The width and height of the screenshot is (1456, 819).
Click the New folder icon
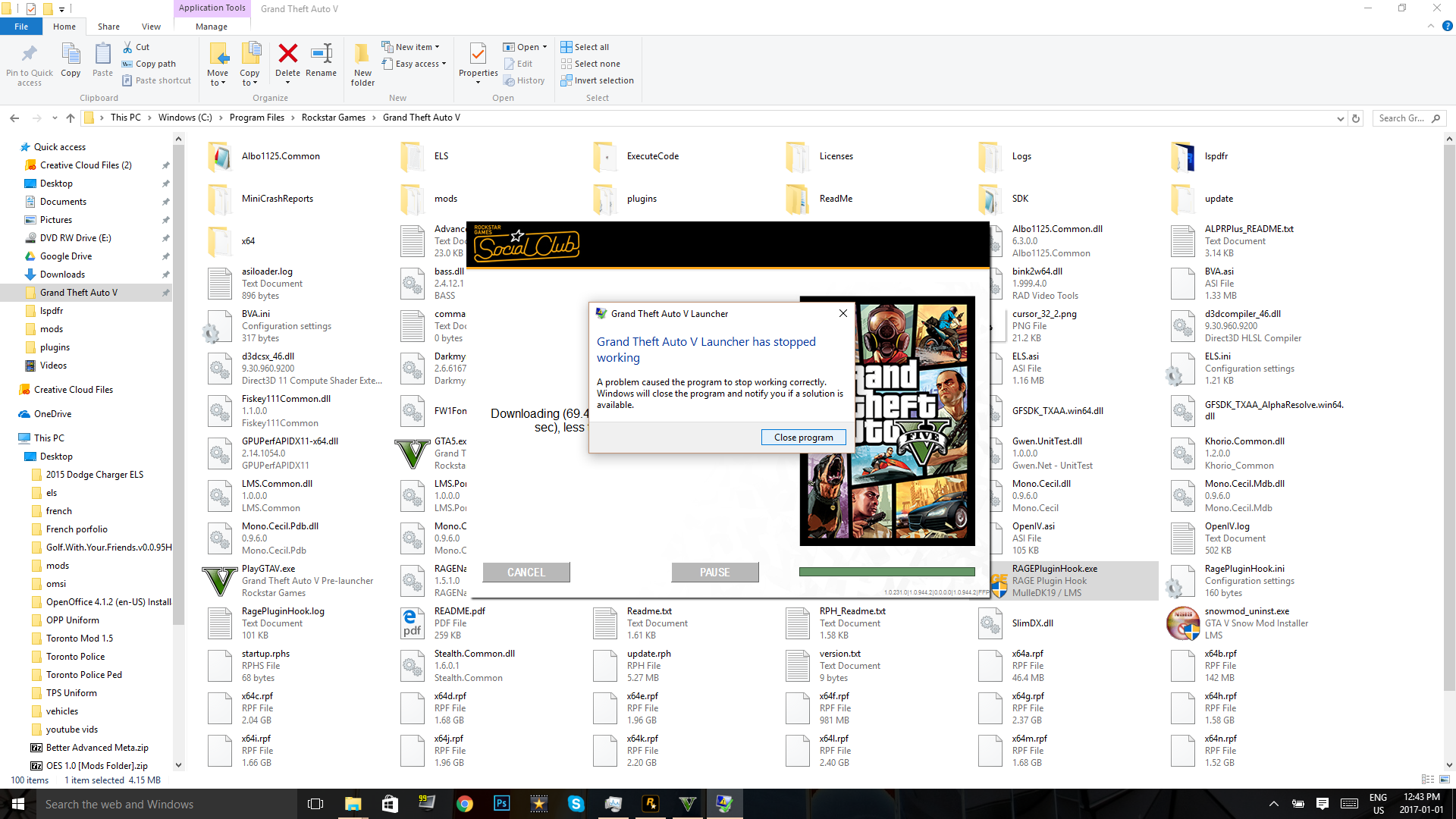362,55
